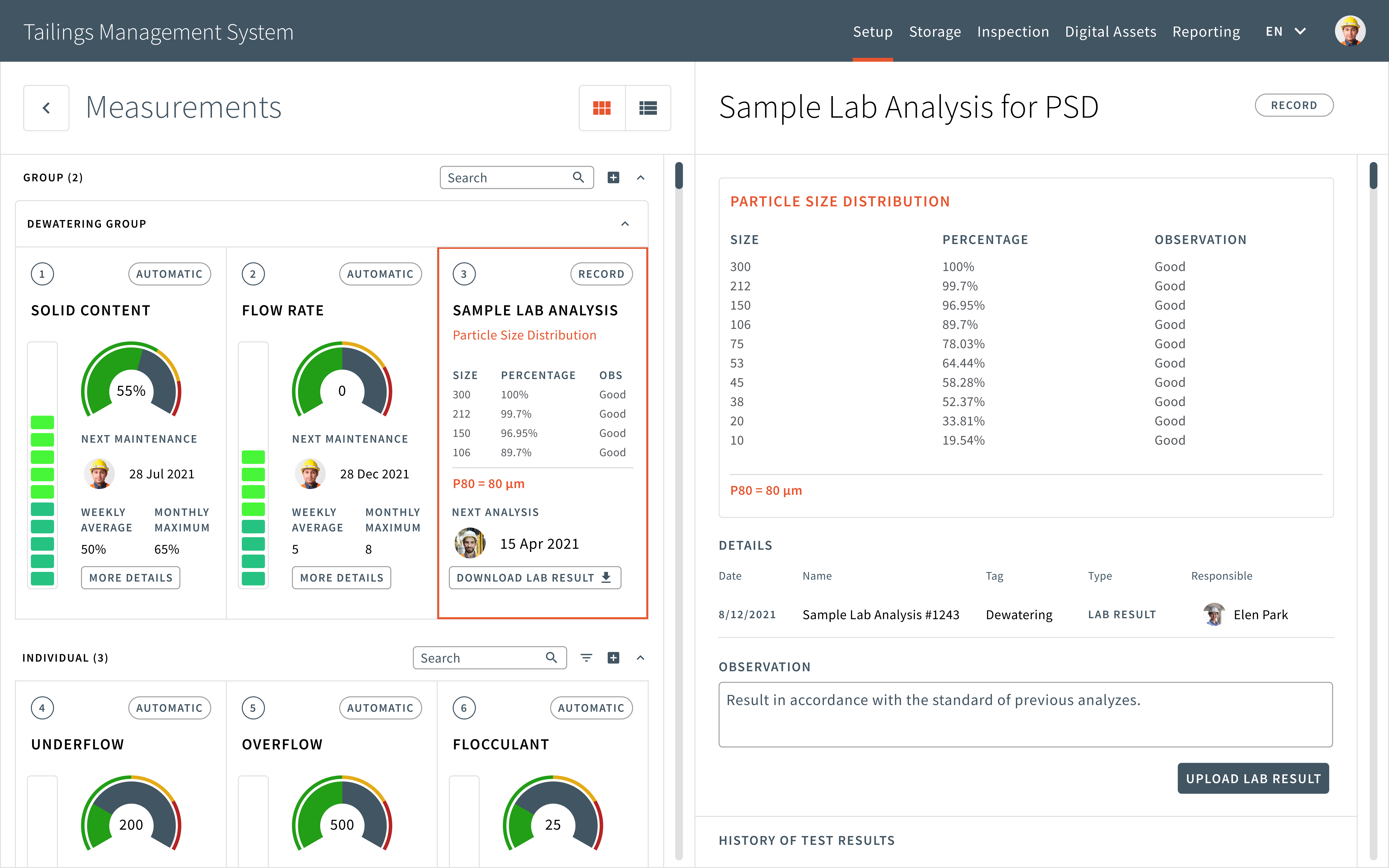This screenshot has width=1389, height=868.
Task: Click Upload Lab Result button
Action: pos(1253,778)
